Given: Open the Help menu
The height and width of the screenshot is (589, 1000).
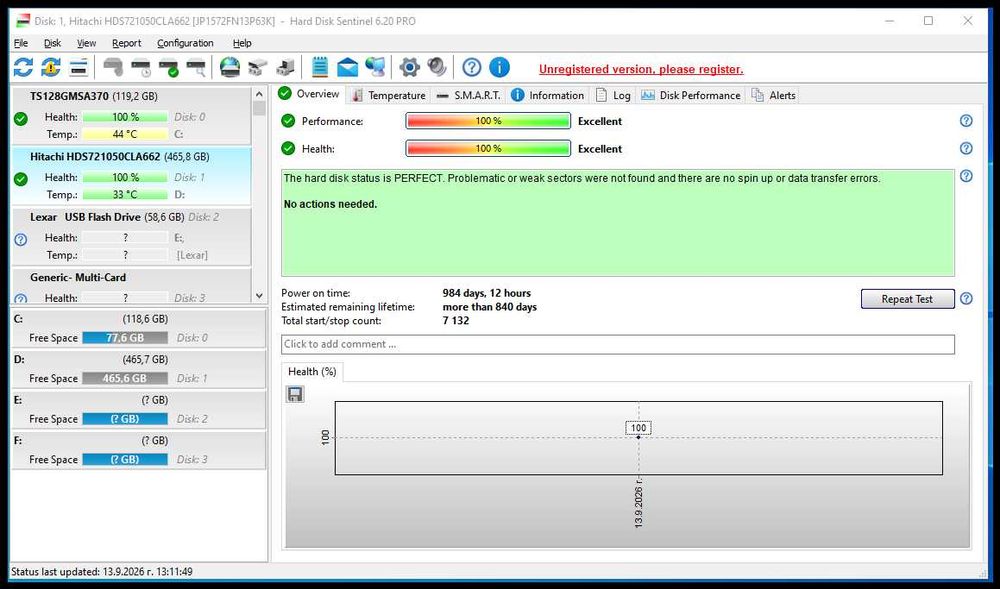Looking at the screenshot, I should 242,43.
